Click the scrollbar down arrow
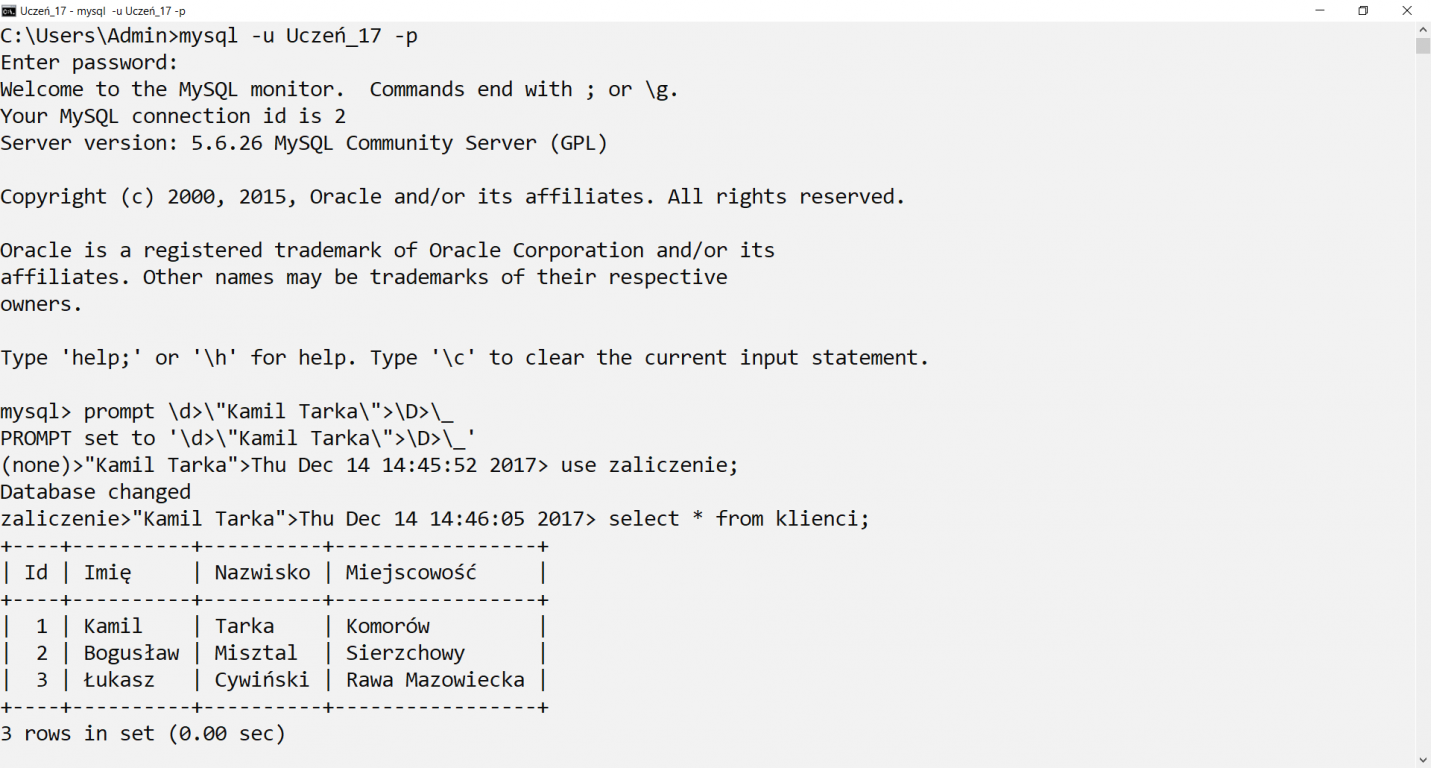Viewport: 1431px width, 768px height. (x=1422, y=759)
